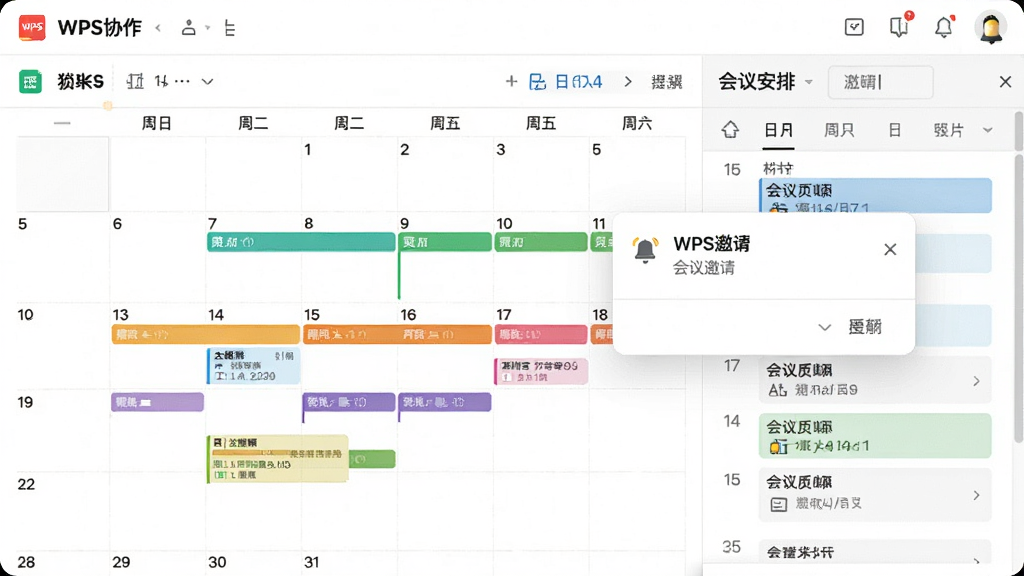Focus the input field beside 会议安排
This screenshot has height=576, width=1024.
(880, 82)
